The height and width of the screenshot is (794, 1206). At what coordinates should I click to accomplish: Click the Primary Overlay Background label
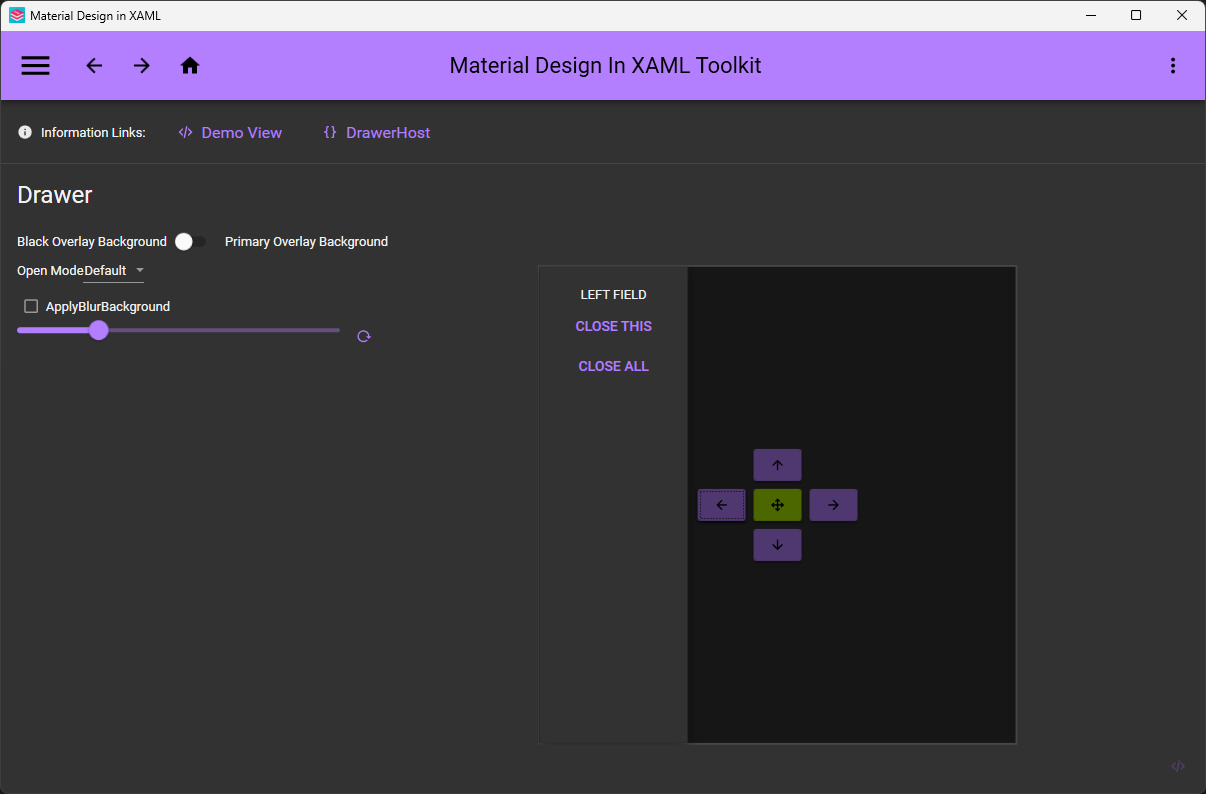(x=306, y=241)
